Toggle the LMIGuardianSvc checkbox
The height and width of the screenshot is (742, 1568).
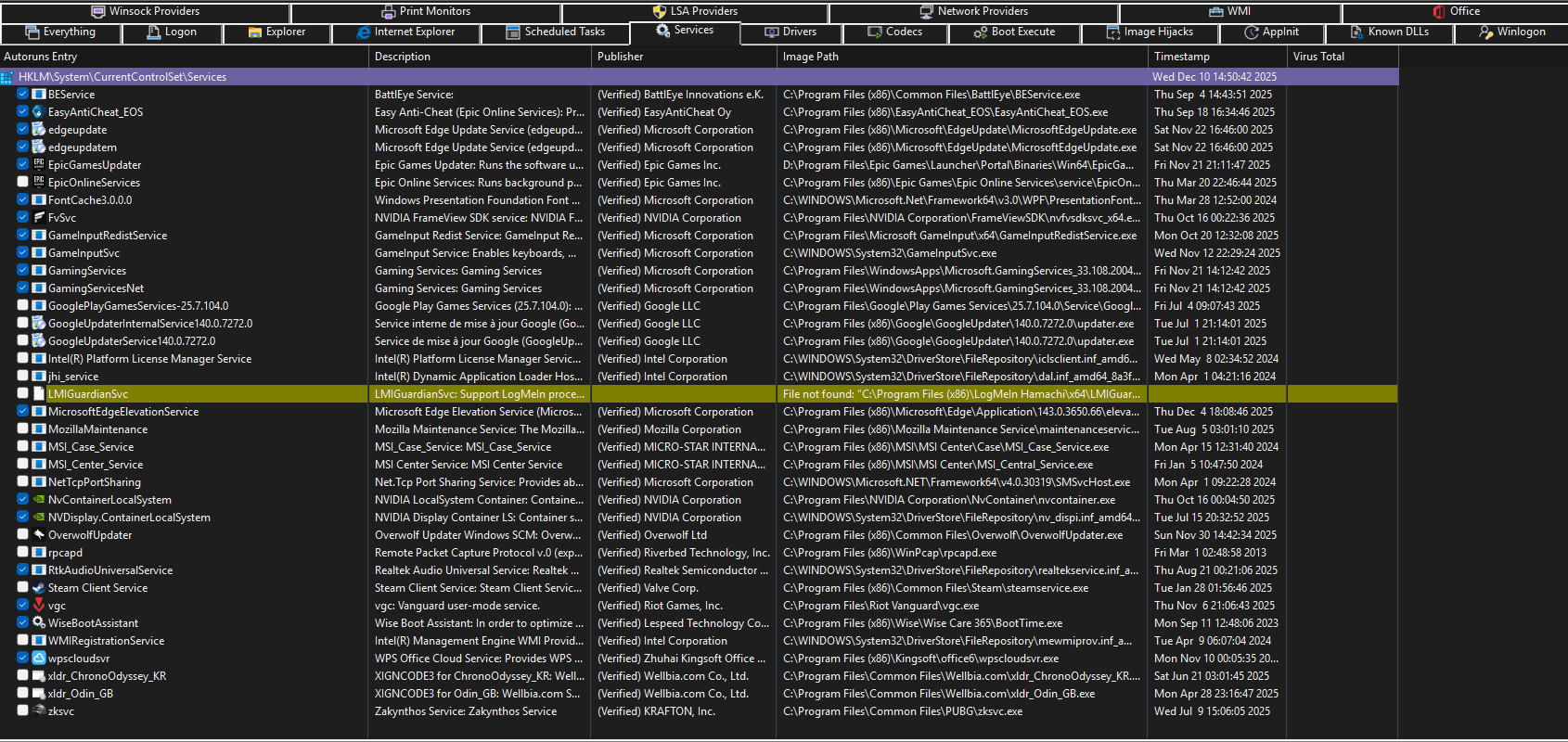click(x=22, y=394)
